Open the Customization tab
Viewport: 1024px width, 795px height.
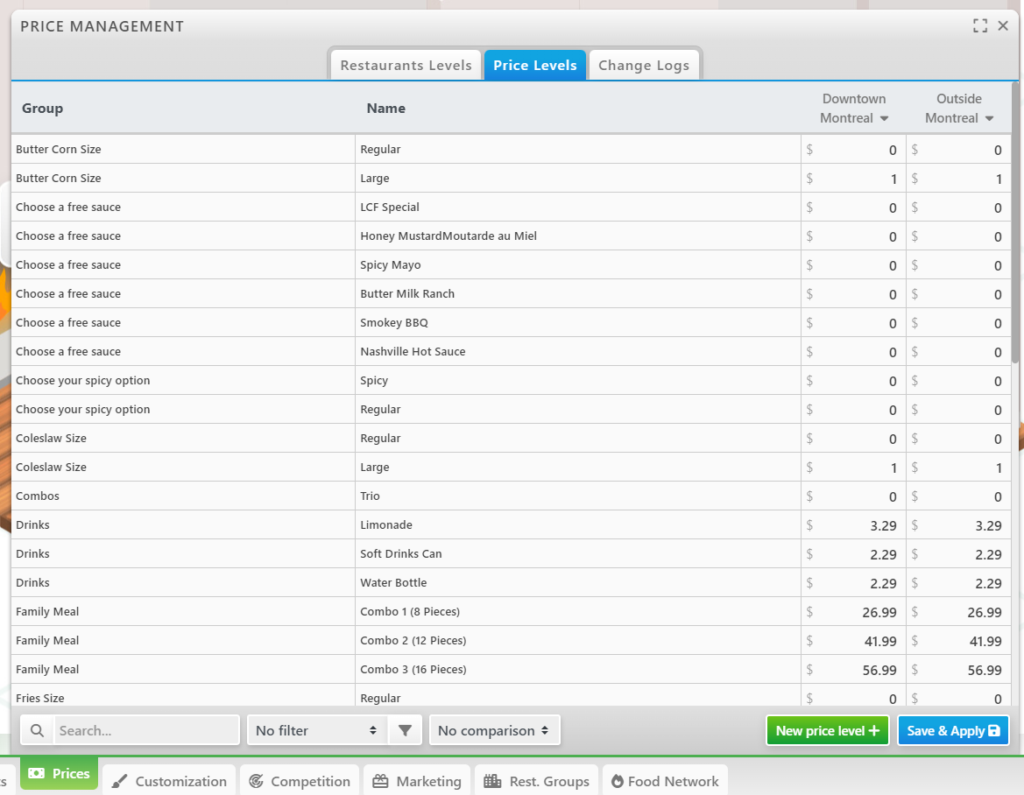point(169,781)
